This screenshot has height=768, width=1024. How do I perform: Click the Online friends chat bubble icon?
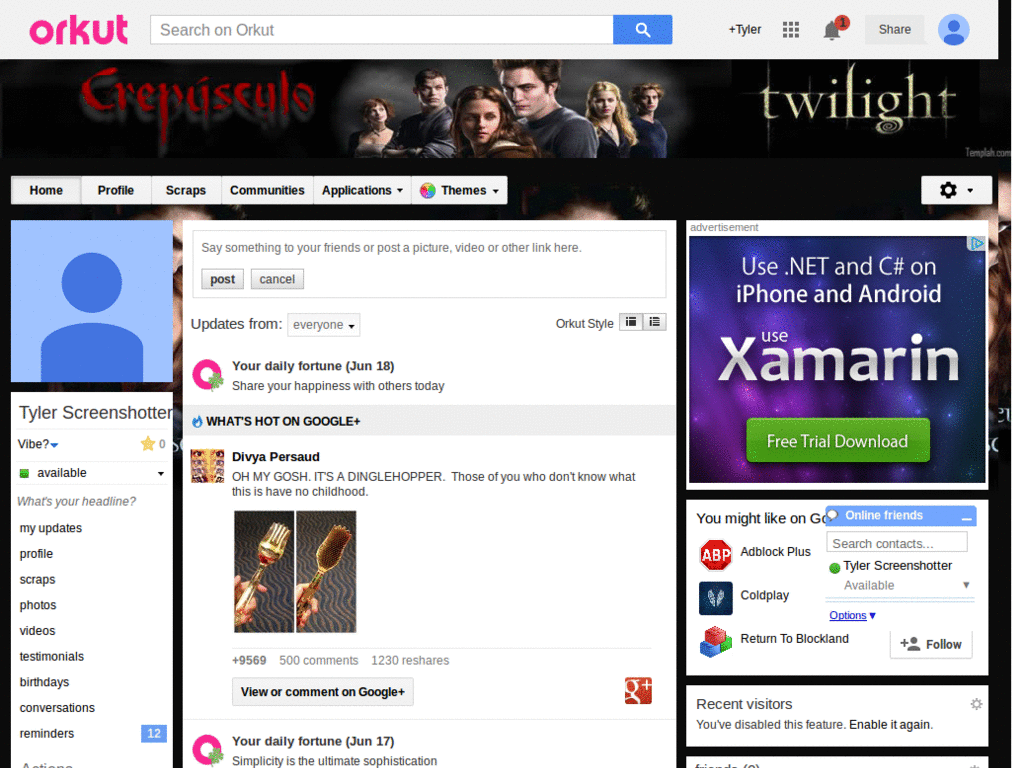click(833, 515)
